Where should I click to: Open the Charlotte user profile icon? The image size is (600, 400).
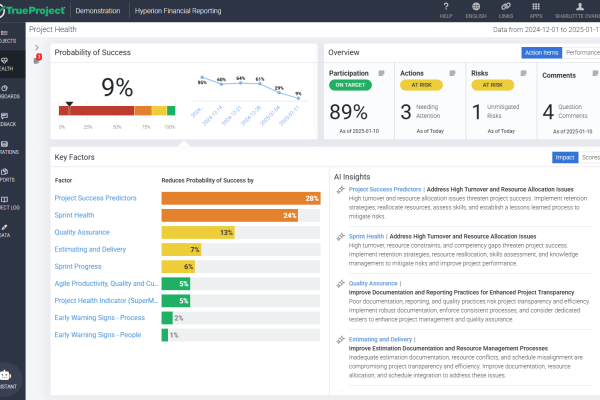tap(580, 10)
